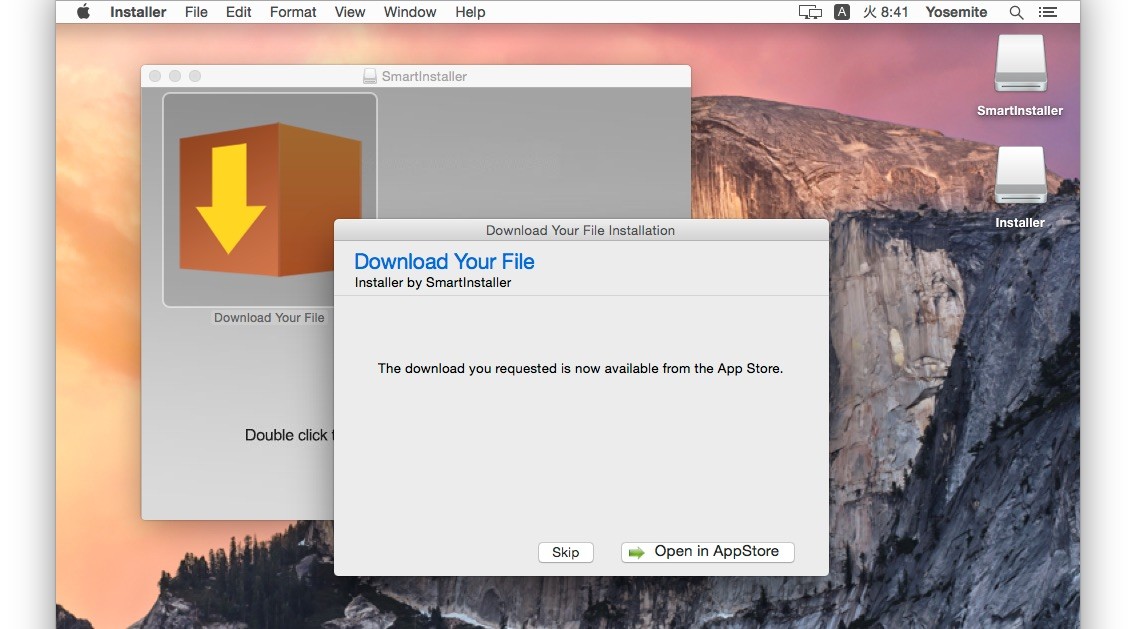Open the Format menu

[293, 12]
